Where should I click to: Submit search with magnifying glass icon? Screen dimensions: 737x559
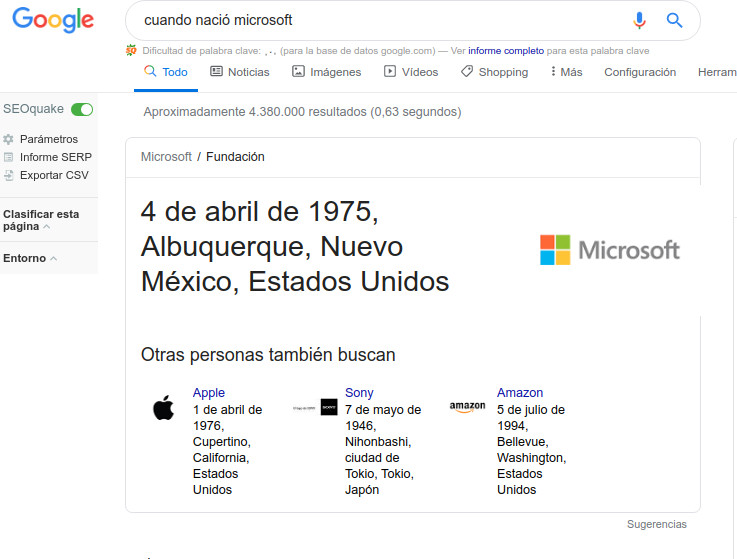tap(674, 20)
